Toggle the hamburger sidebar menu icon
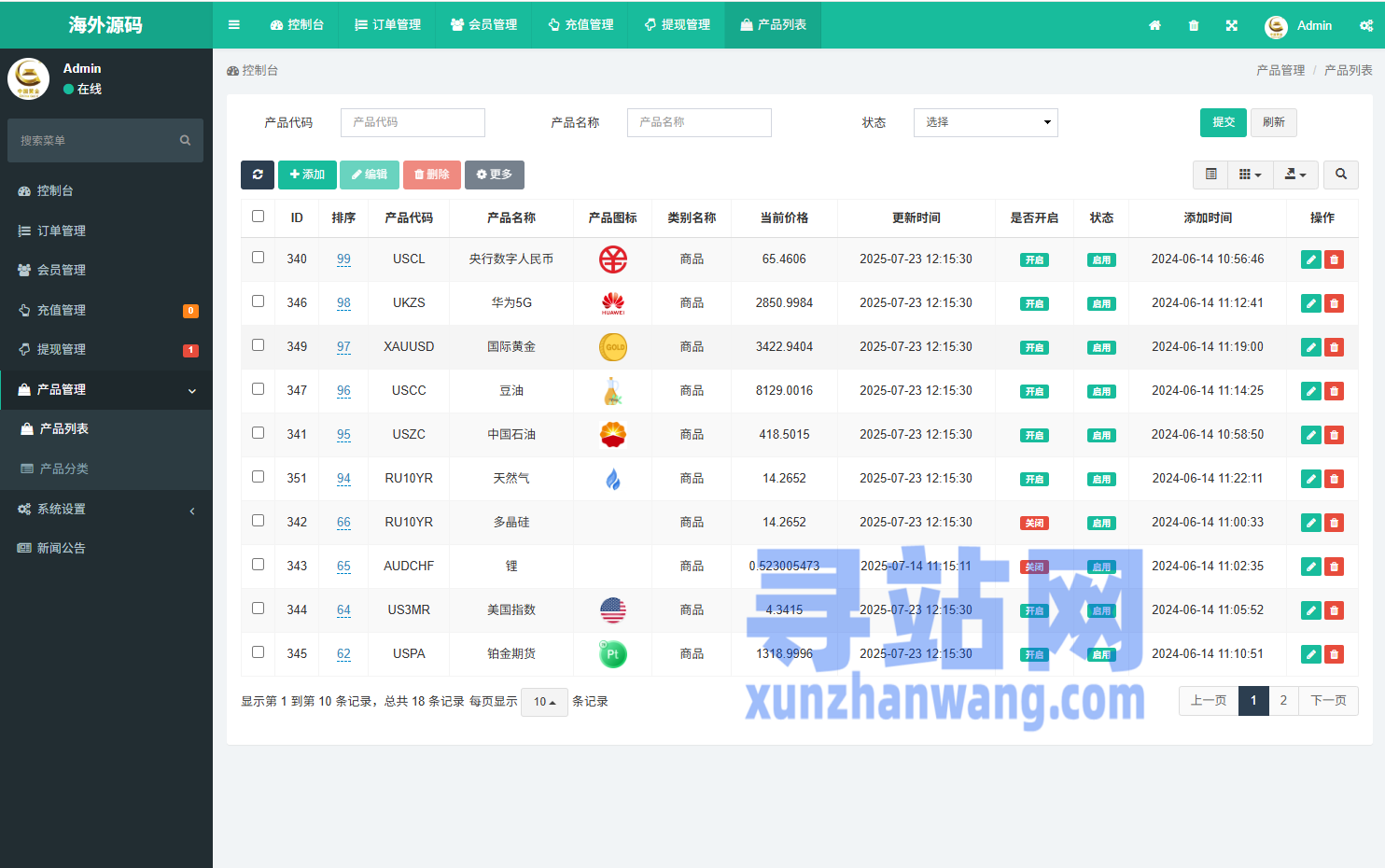Screen dimensions: 1385x868 pyautogui.click(x=233, y=25)
